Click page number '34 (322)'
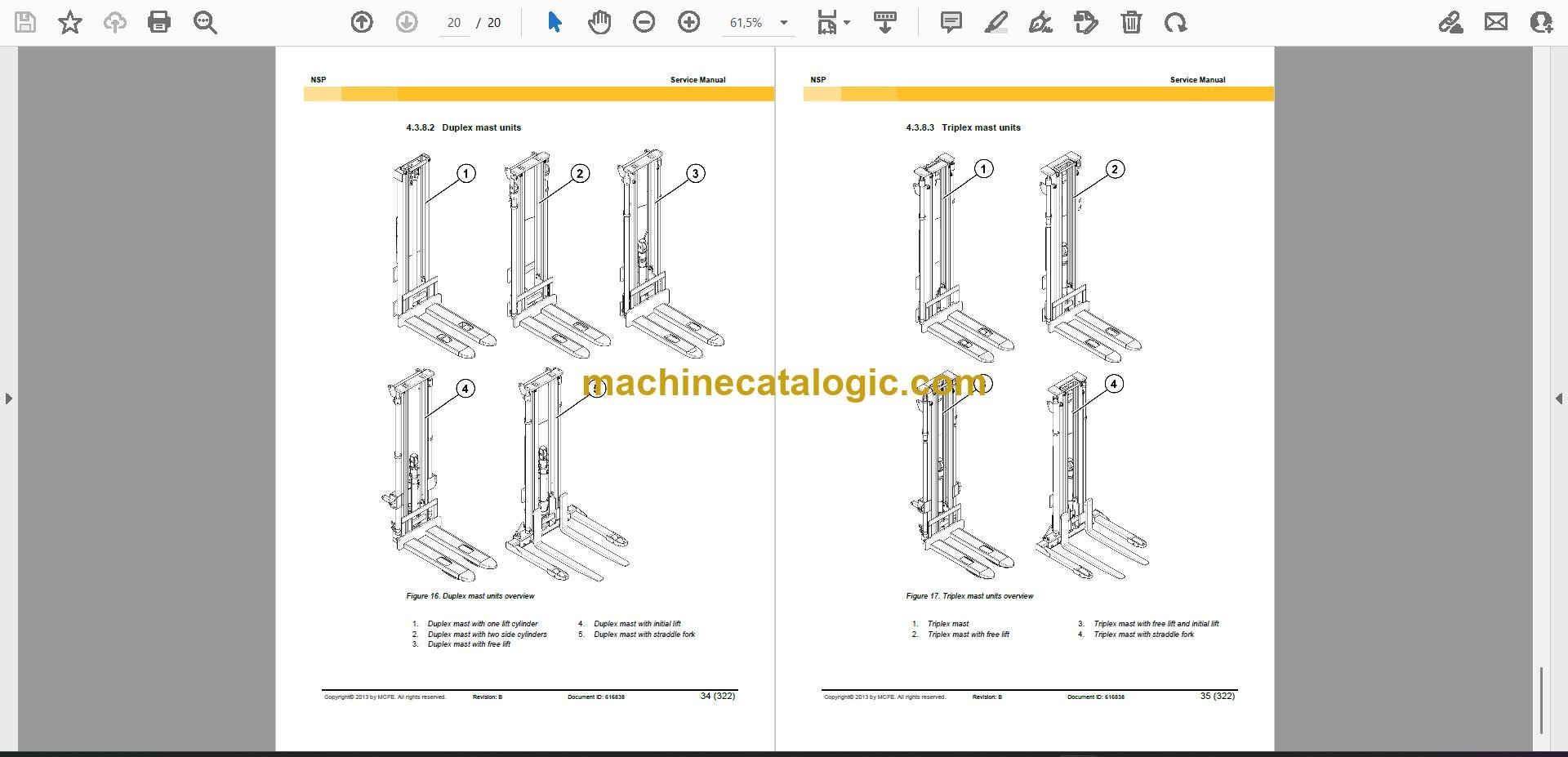This screenshot has height=757, width=1568. click(x=718, y=696)
